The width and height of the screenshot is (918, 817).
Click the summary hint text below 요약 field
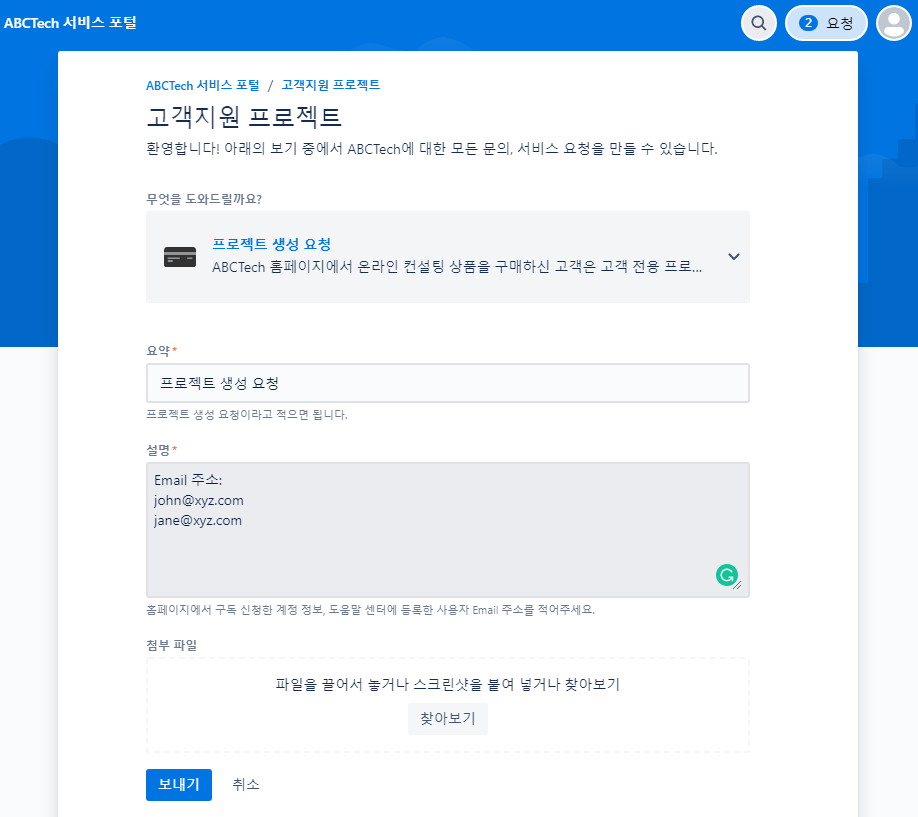point(246,415)
